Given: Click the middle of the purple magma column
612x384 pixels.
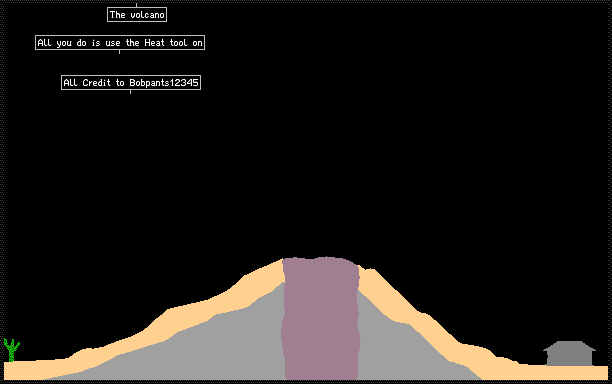Looking at the screenshot, I should (x=320, y=318).
